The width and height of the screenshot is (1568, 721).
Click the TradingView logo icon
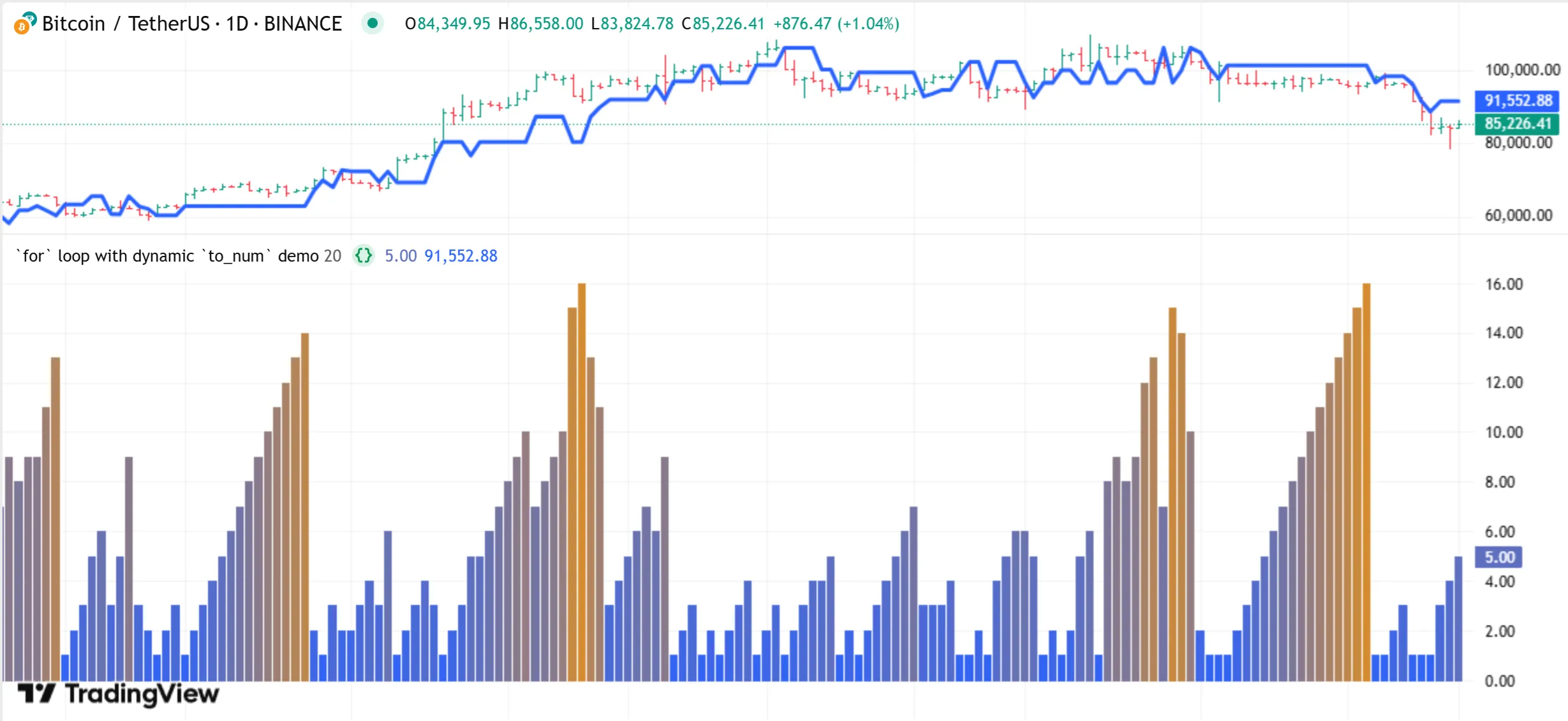[x=36, y=693]
